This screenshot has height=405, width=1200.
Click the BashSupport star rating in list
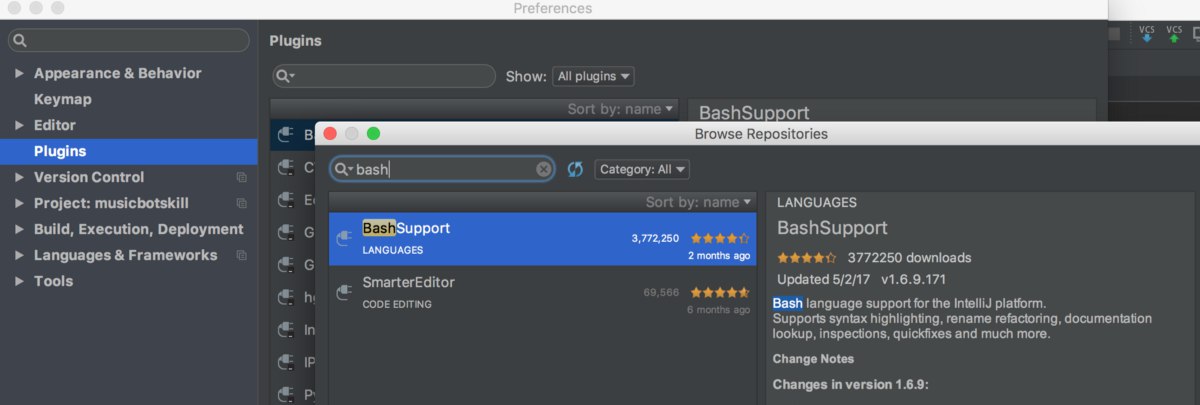(x=719, y=238)
